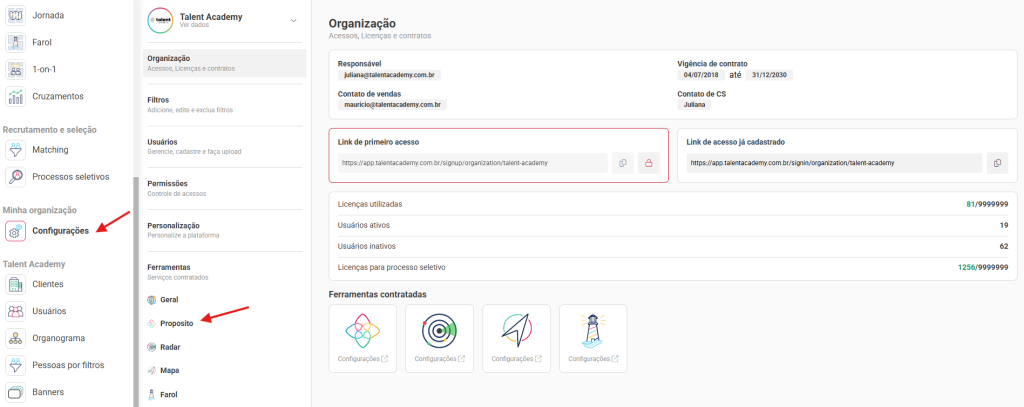The width and height of the screenshot is (1024, 407).
Task: Open the paper plane Mapa tool card
Action: click(516, 337)
